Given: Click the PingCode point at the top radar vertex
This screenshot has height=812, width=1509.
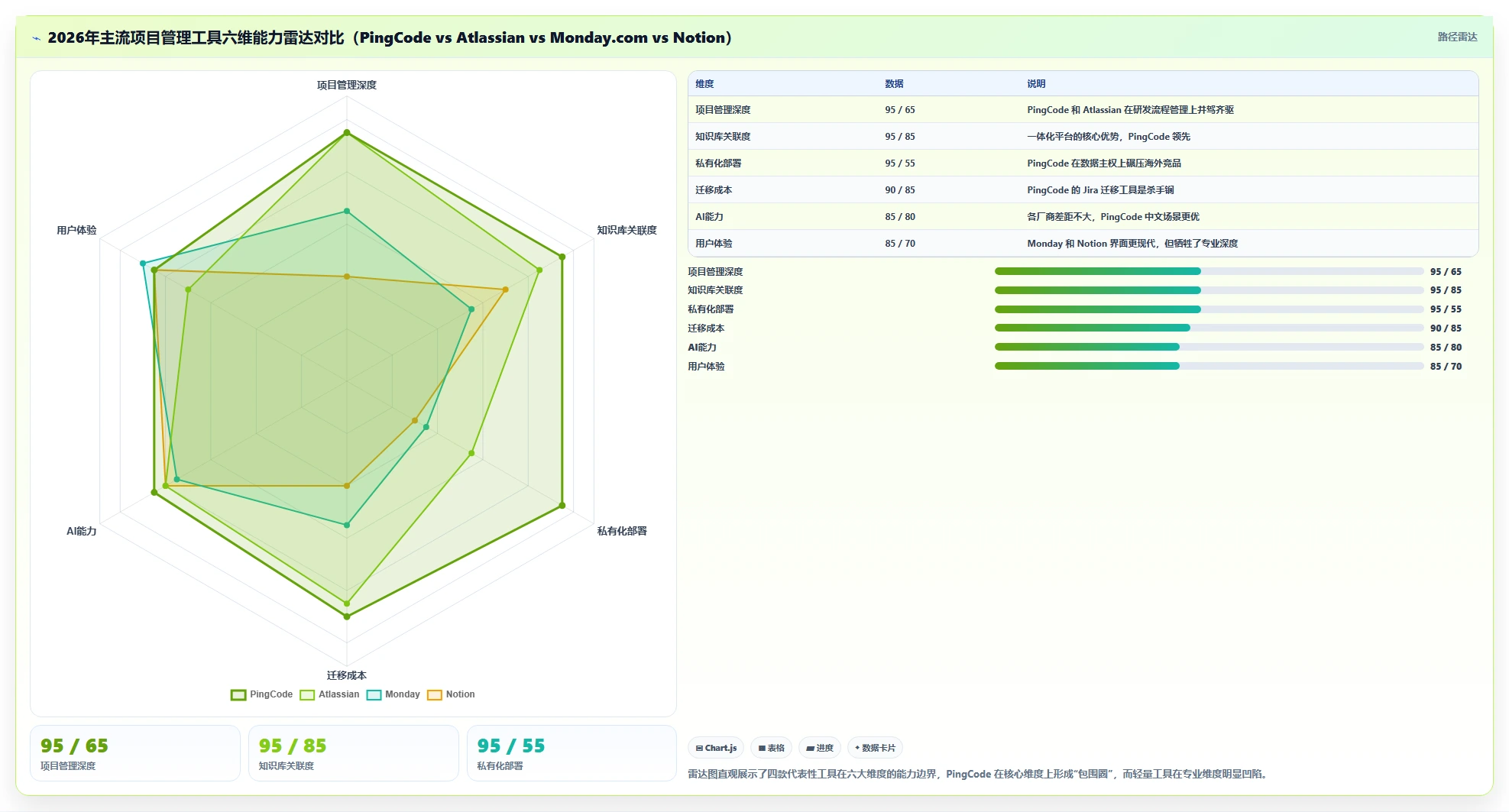Looking at the screenshot, I should [347, 133].
